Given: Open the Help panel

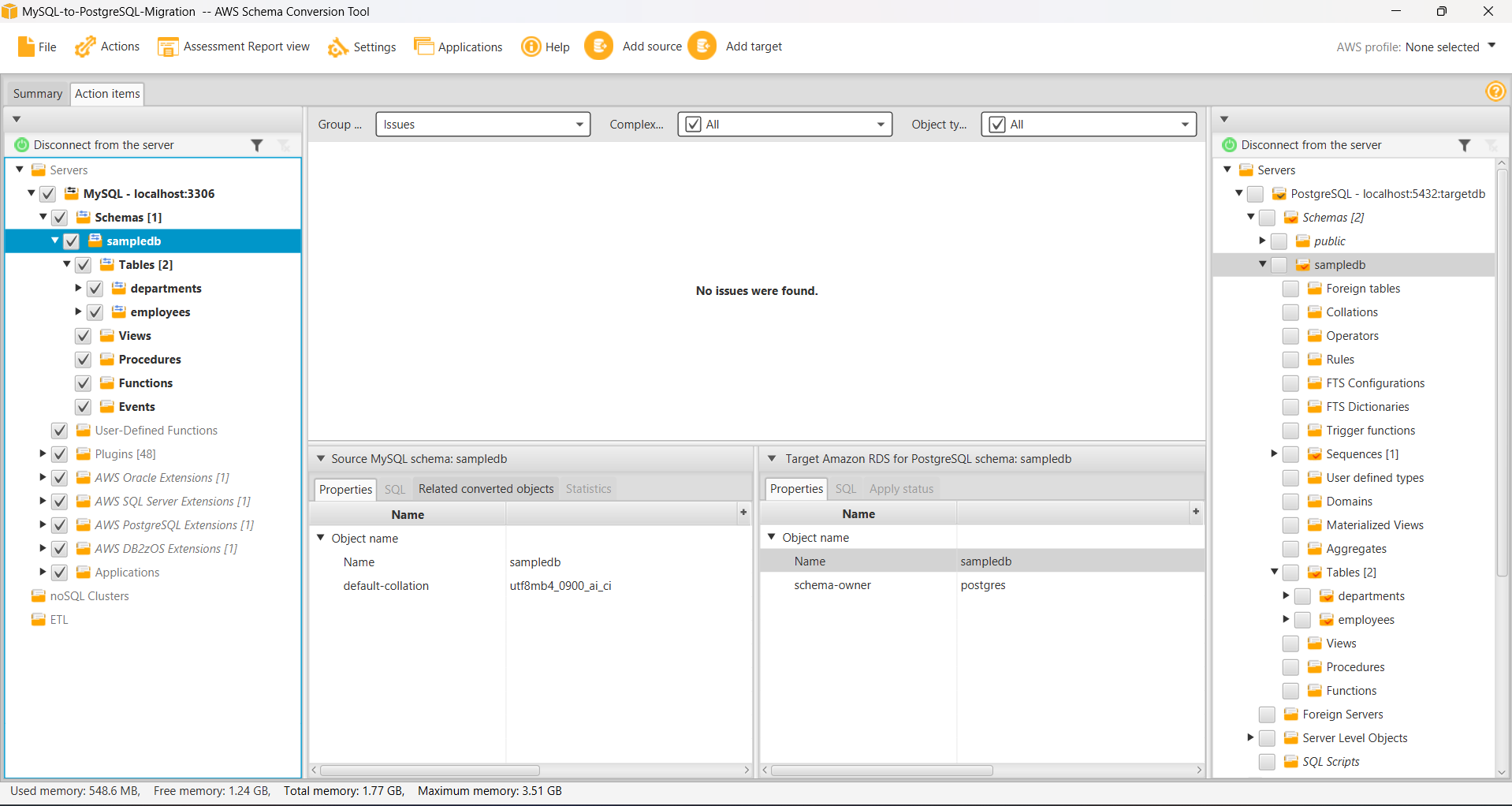Looking at the screenshot, I should tap(545, 46).
